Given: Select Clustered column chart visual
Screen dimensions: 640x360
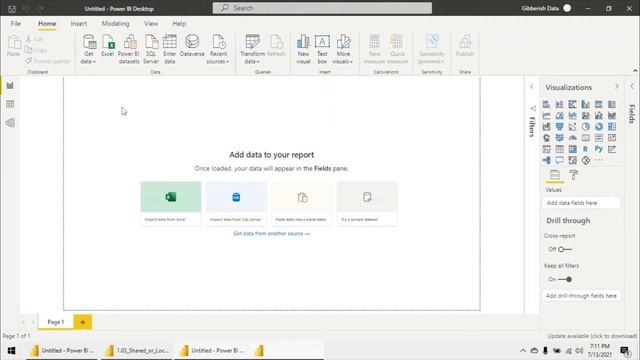Looking at the screenshot, I should 585,104.
